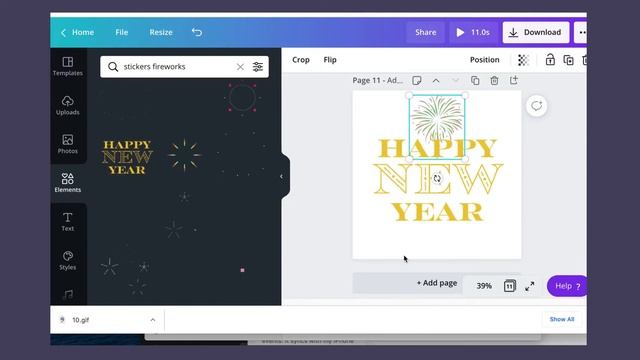This screenshot has width=640, height=360.
Task: Open the more options ellipsis menu
Action: coord(581,32)
